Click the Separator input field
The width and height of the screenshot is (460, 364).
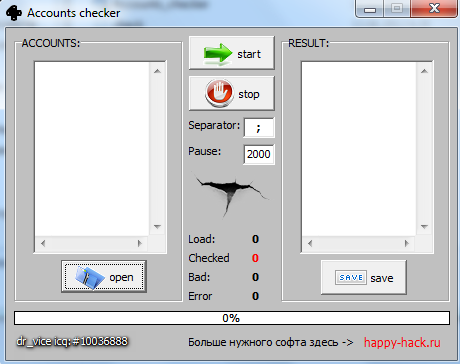pyautogui.click(x=259, y=127)
